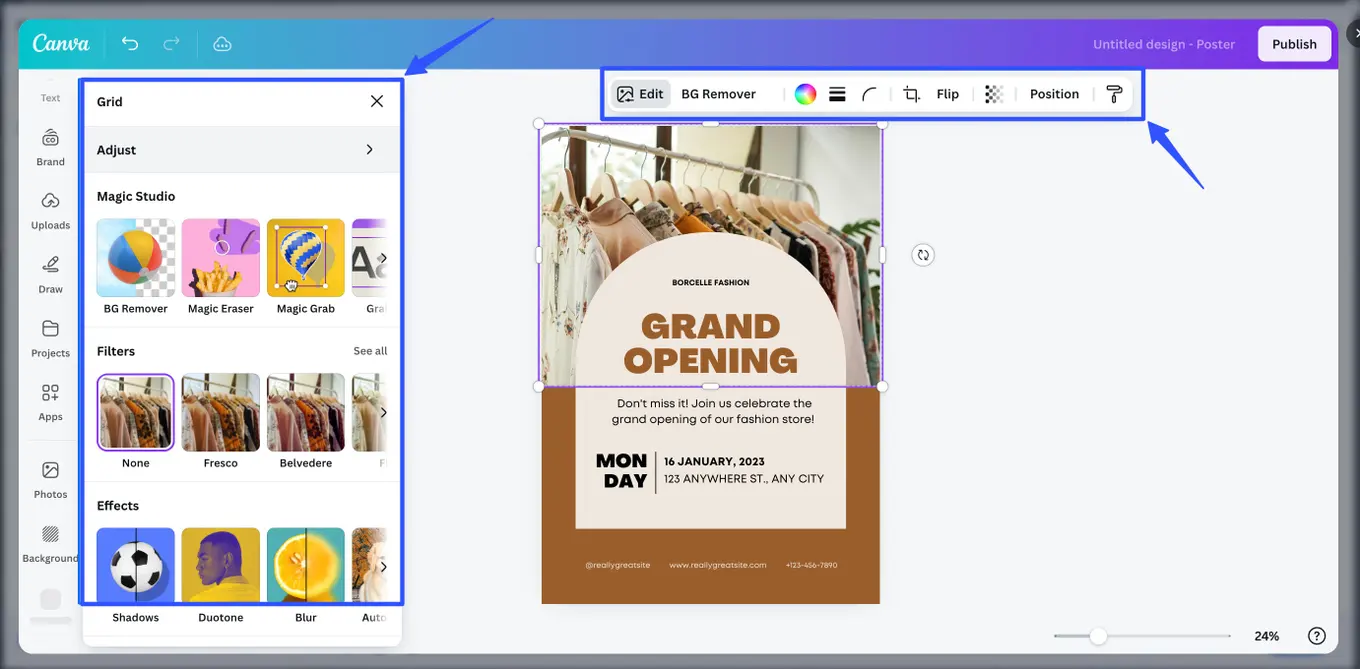The height and width of the screenshot is (669, 1360).
Task: Close the Grid panel
Action: [x=377, y=101]
